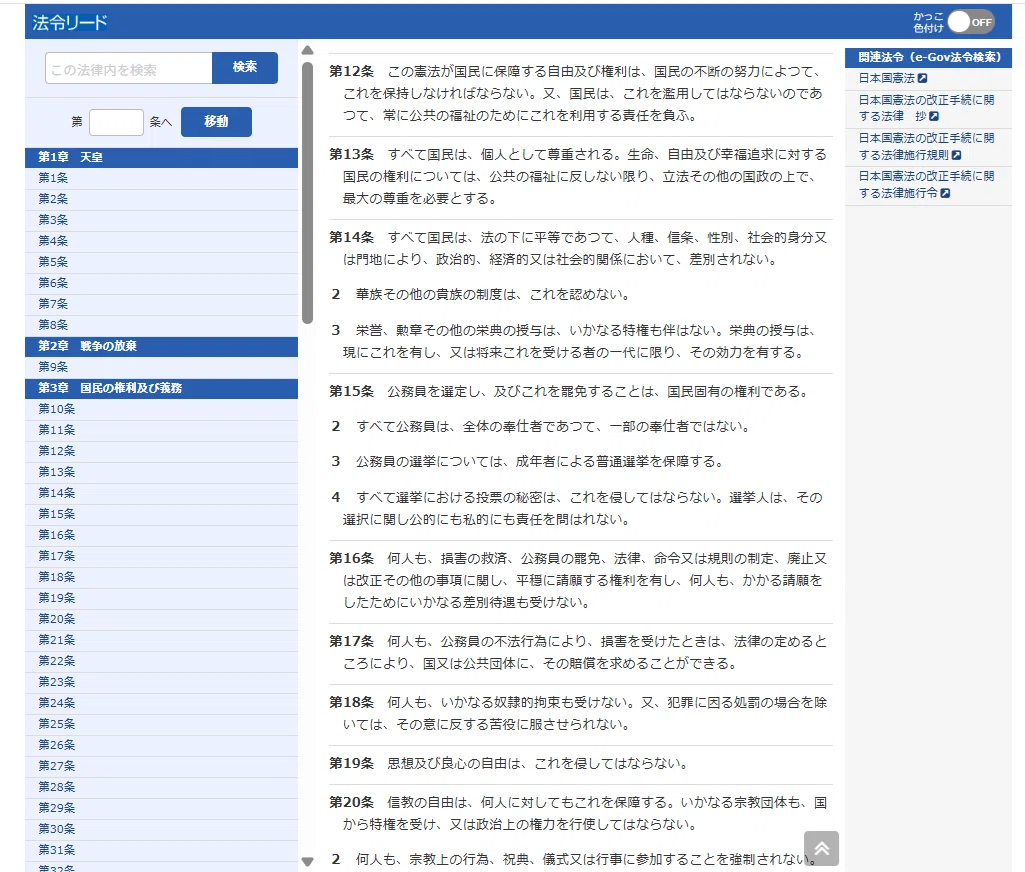Image resolution: width=1025 pixels, height=872 pixels.
Task: Jump to 第3条 in the sidebar
Action: coord(161,220)
